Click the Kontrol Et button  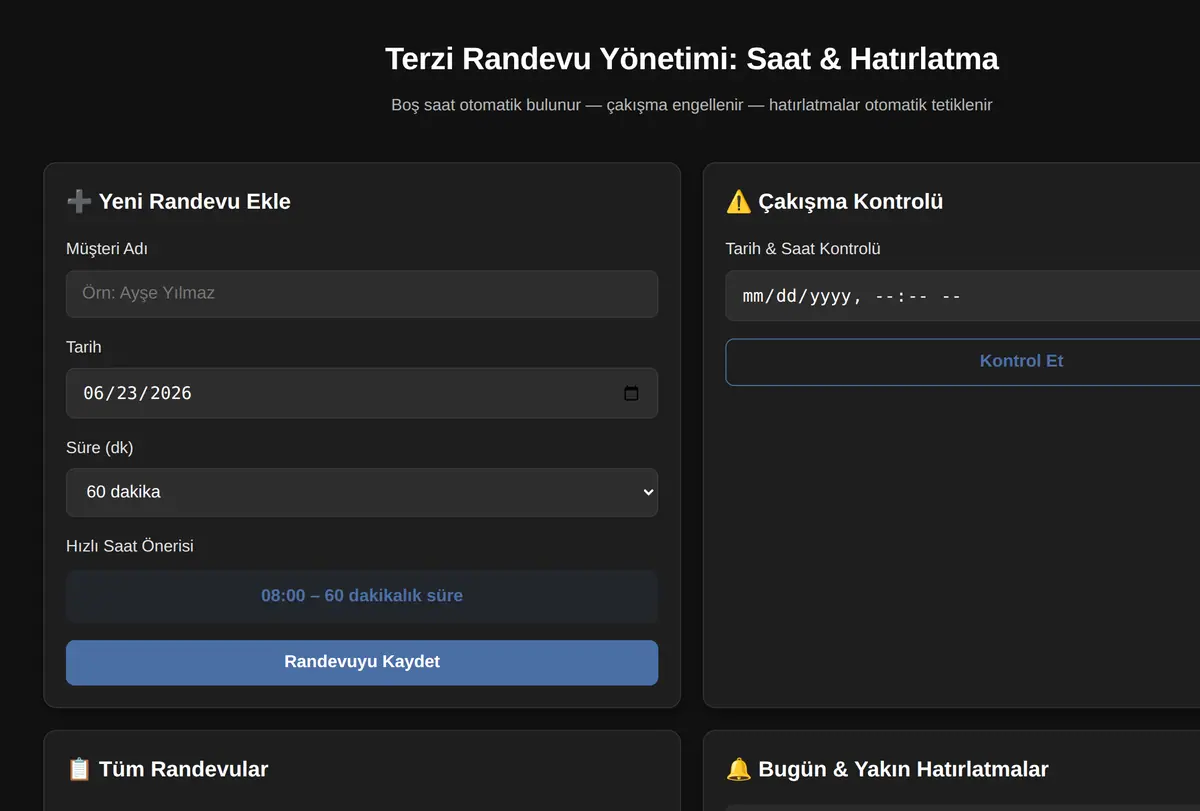962,361
